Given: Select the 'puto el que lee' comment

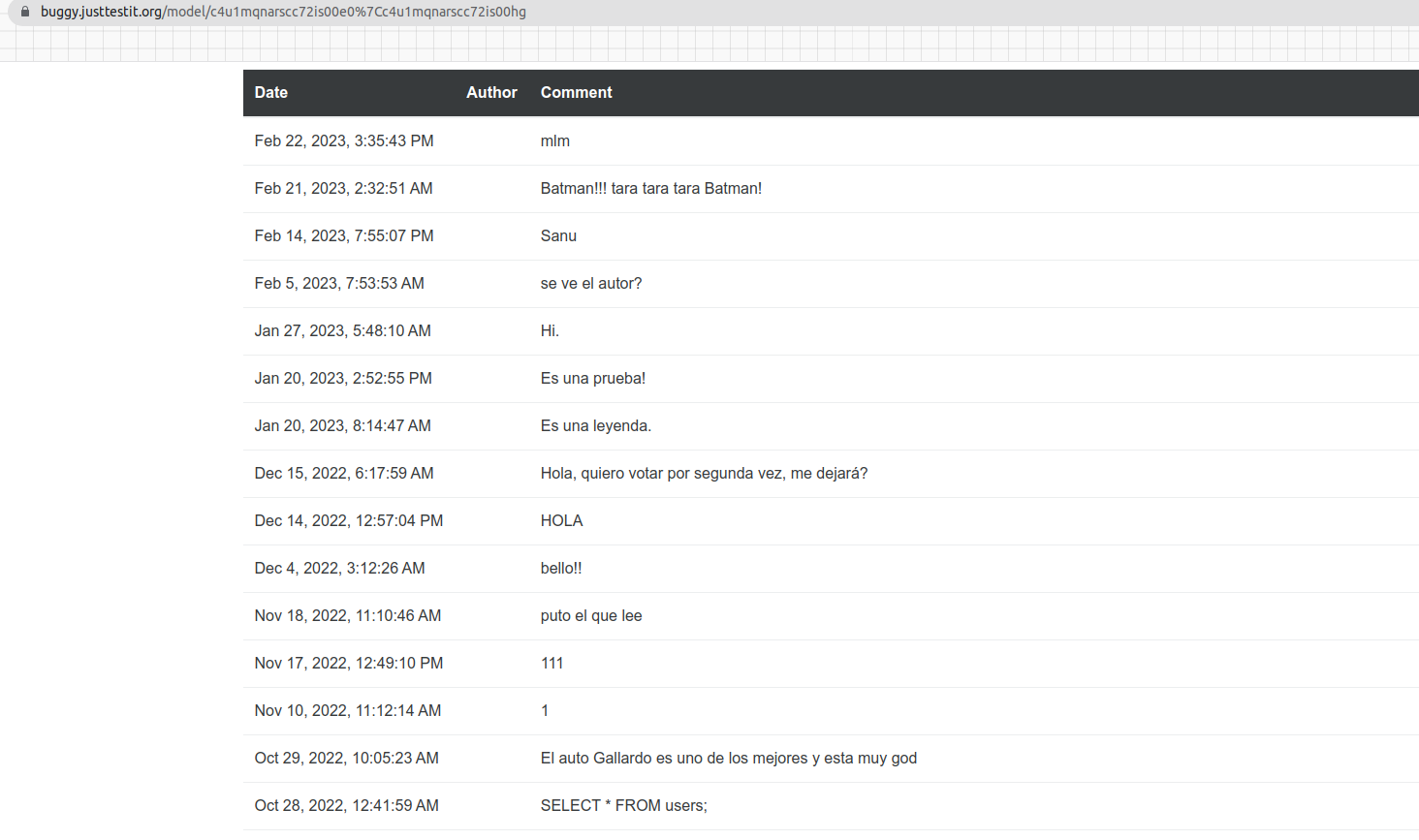Looking at the screenshot, I should pyautogui.click(x=591, y=615).
